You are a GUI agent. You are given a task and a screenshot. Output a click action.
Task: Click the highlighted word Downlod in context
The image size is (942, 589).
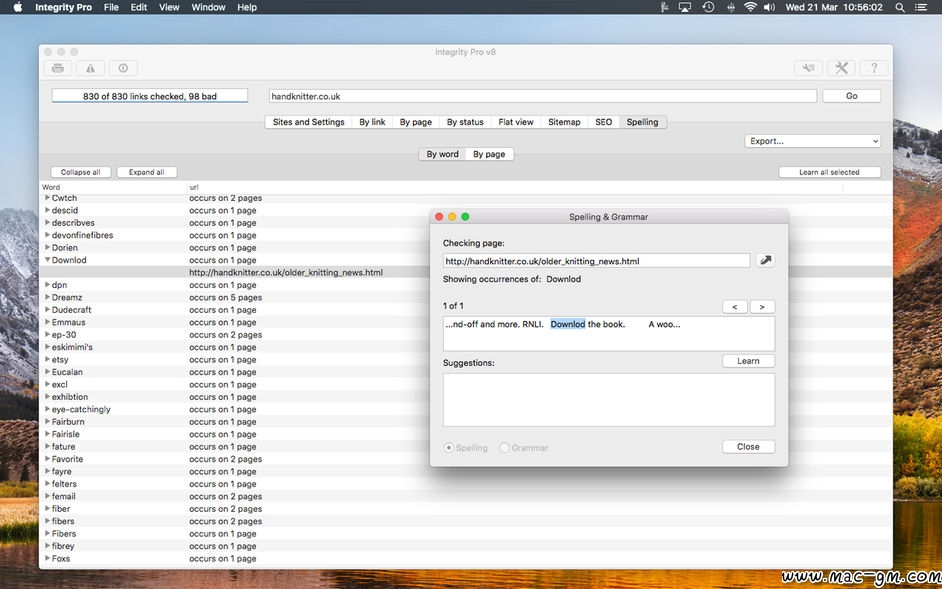click(568, 325)
